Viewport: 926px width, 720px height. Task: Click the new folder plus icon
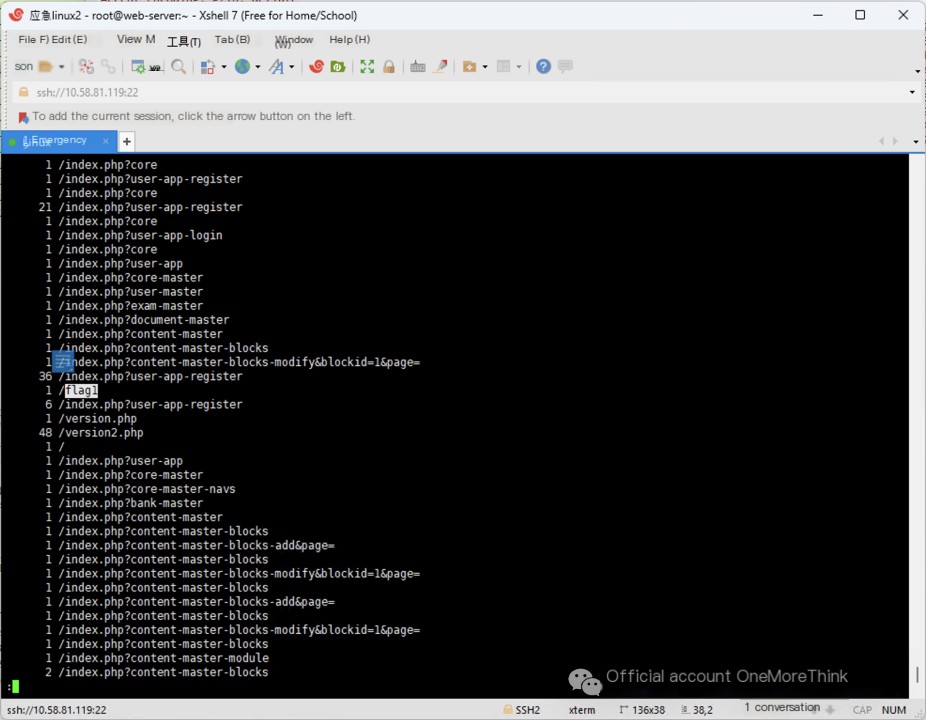[x=469, y=67]
